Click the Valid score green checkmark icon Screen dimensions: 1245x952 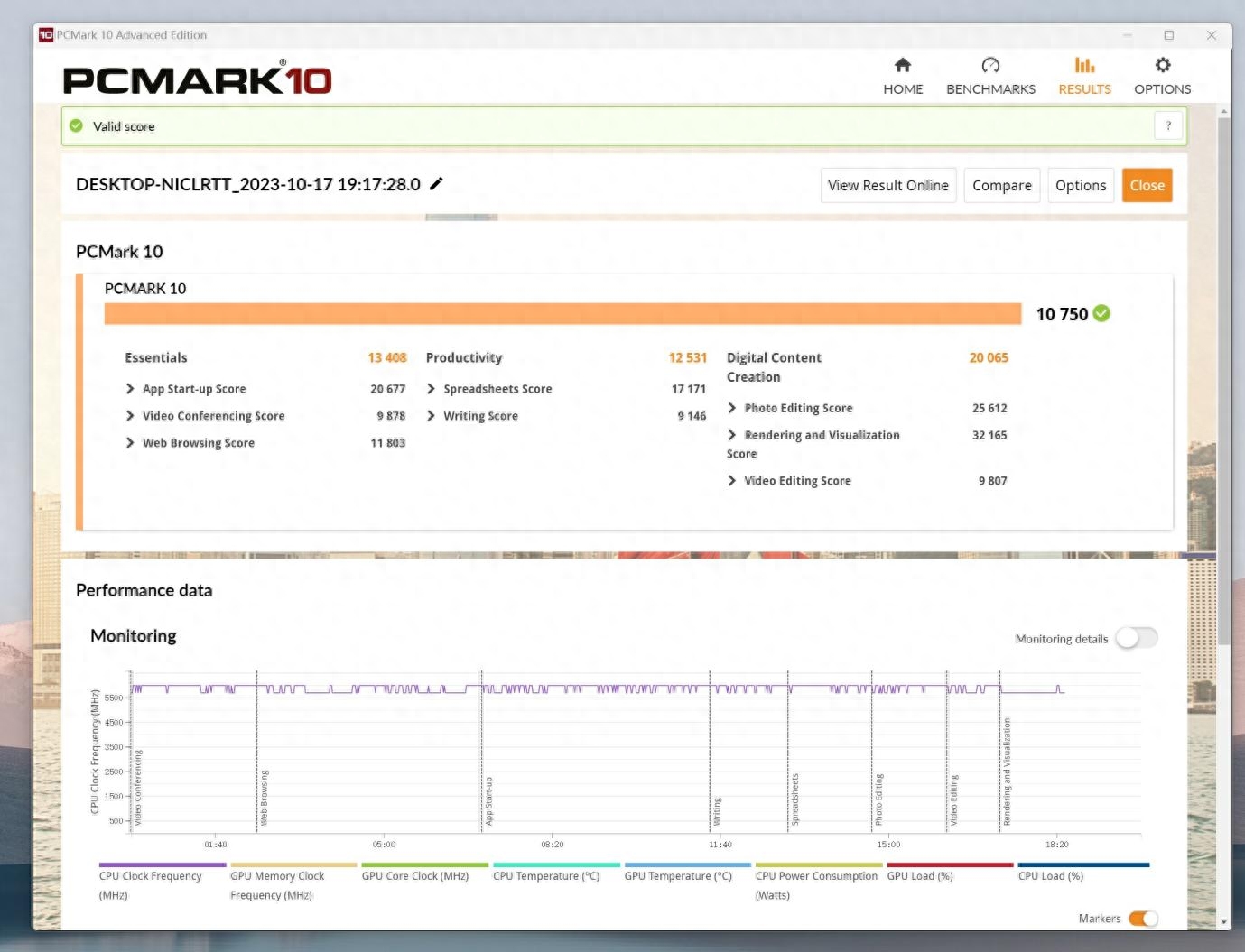coord(77,125)
